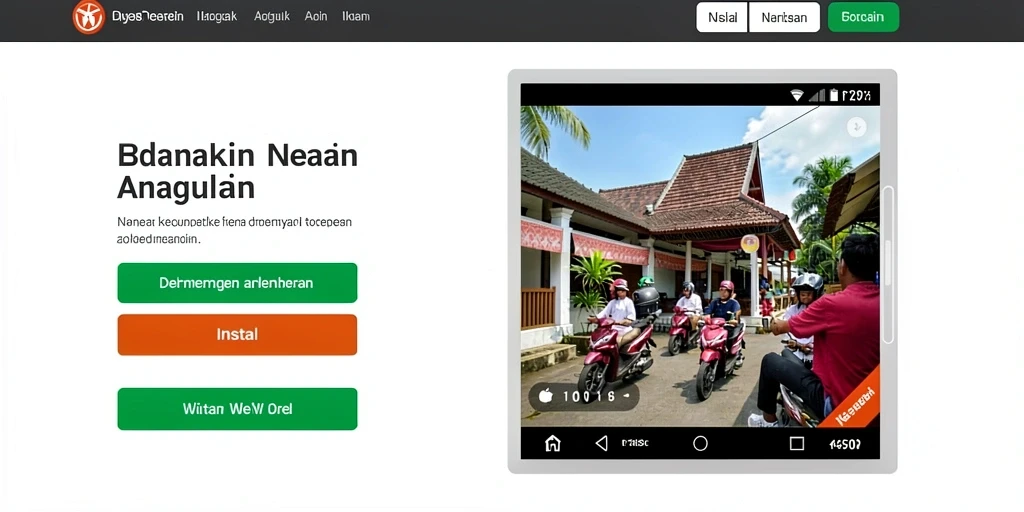This screenshot has width=1024, height=512.
Task: Click the battery icon in phone status bar
Action: pos(834,95)
